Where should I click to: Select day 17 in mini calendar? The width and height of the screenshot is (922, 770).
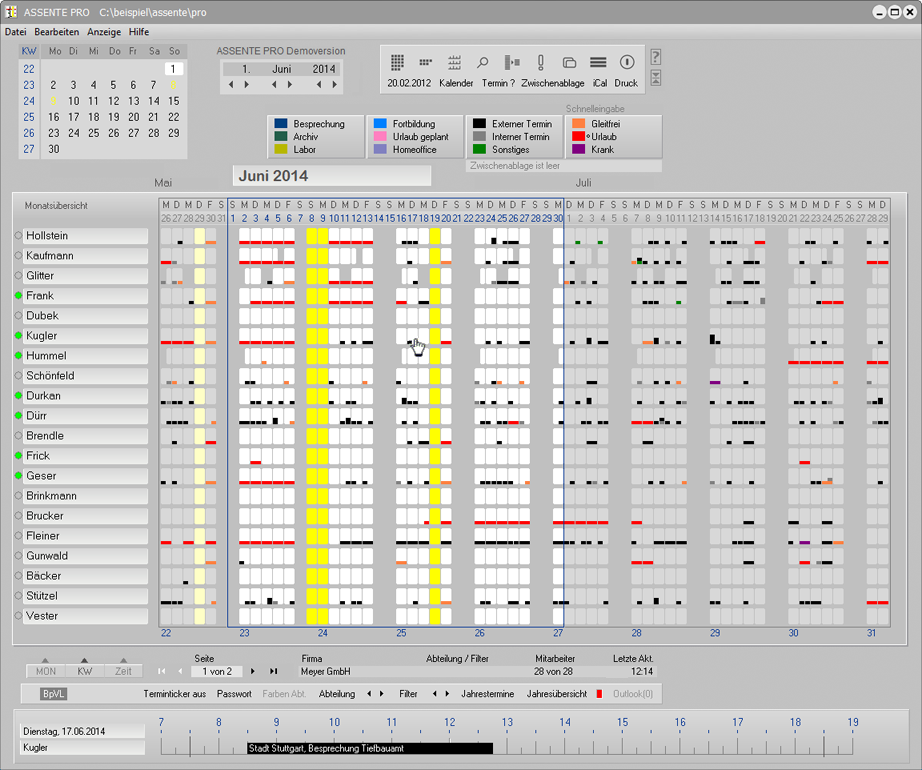click(74, 117)
